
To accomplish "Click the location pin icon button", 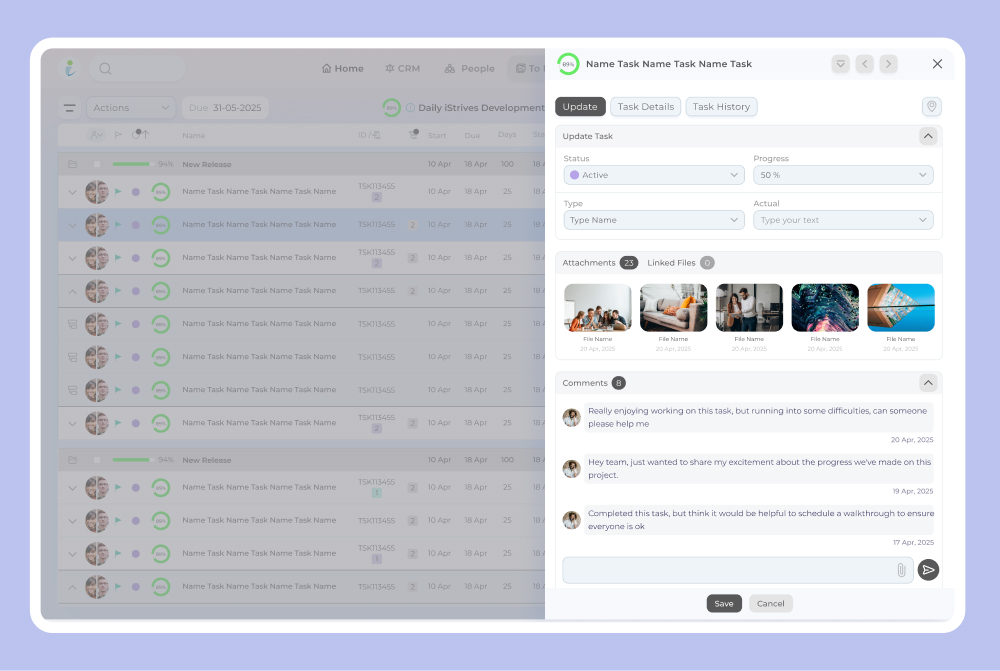I will [931, 107].
